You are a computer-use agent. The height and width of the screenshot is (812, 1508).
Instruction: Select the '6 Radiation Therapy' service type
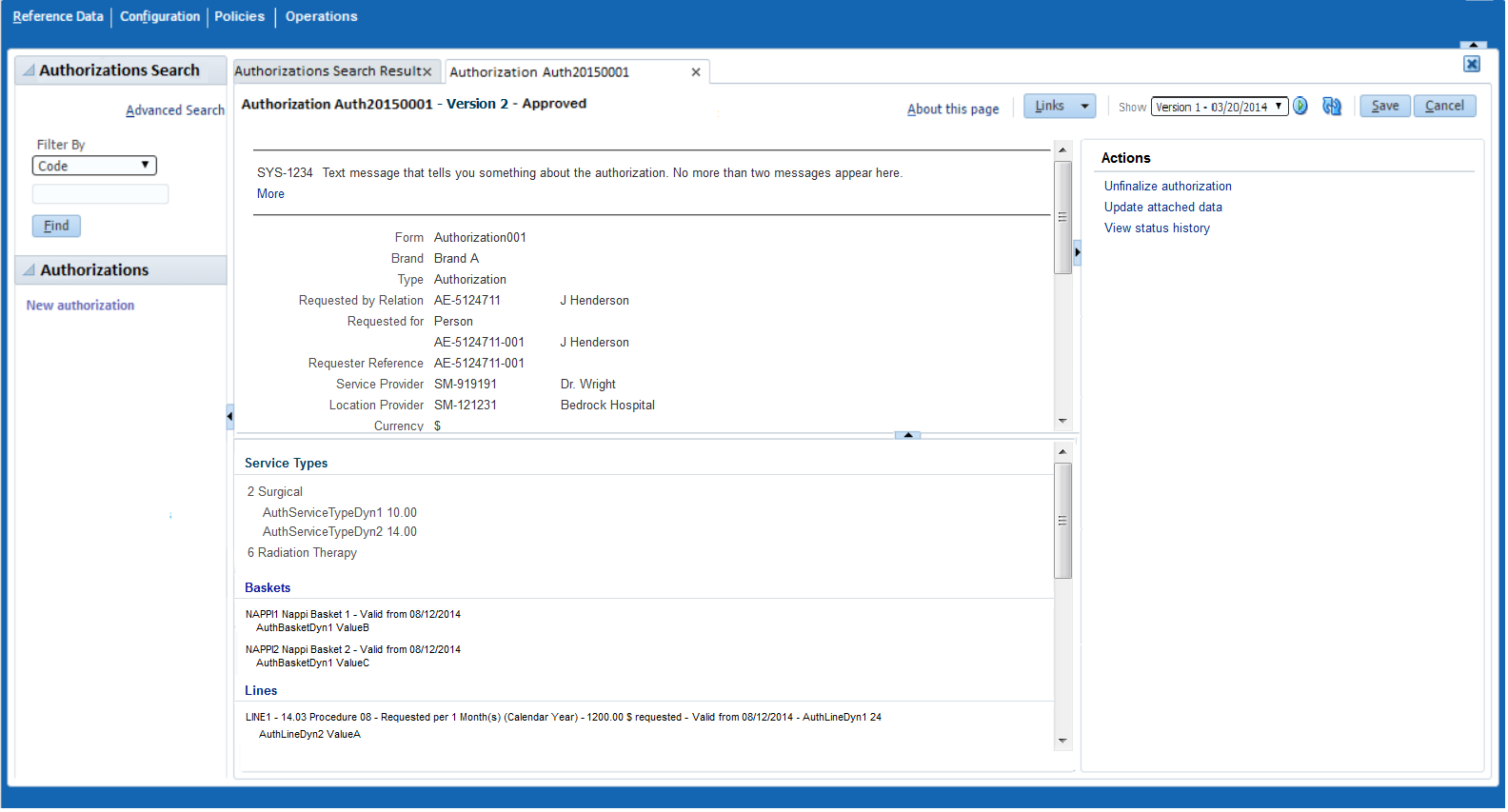302,553
